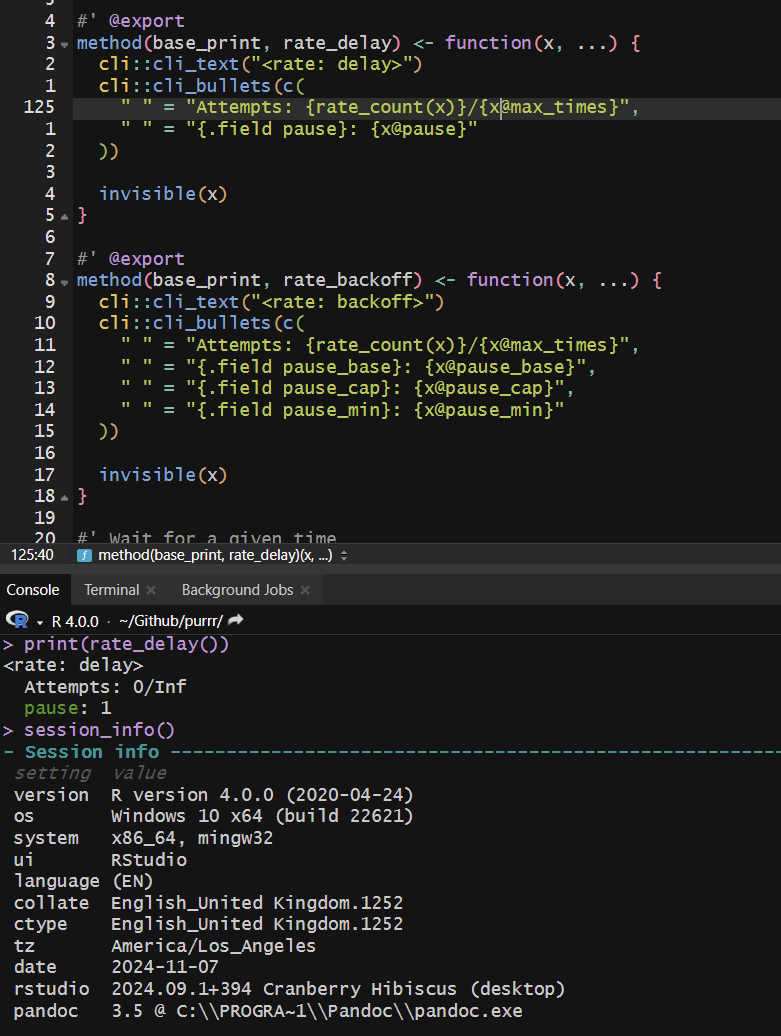The height and width of the screenshot is (1036, 781).
Task: Place cursor on the invisible(x) line in rate_backoff
Action: [163, 474]
